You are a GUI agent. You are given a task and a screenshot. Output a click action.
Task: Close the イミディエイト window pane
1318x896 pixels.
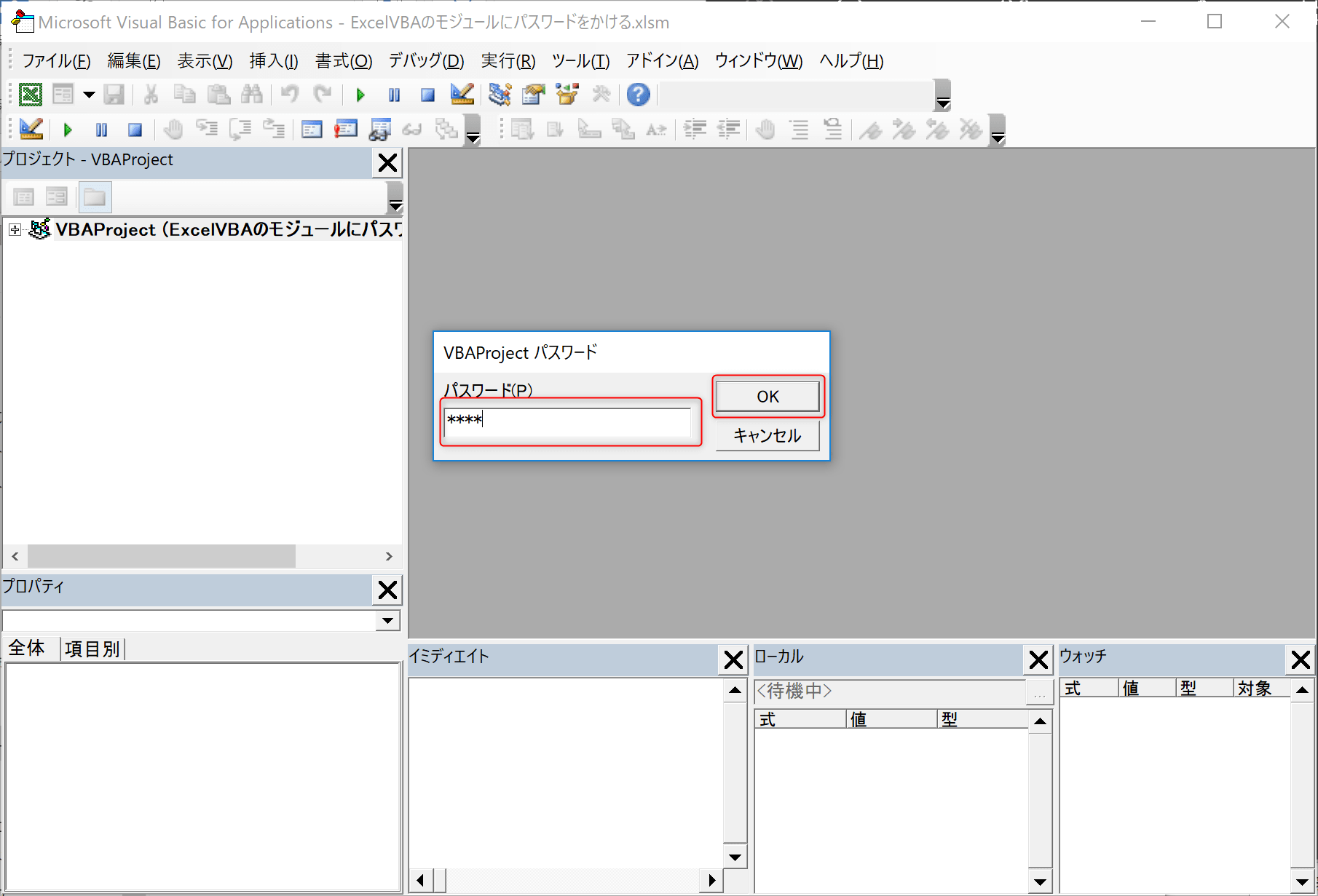[x=733, y=660]
